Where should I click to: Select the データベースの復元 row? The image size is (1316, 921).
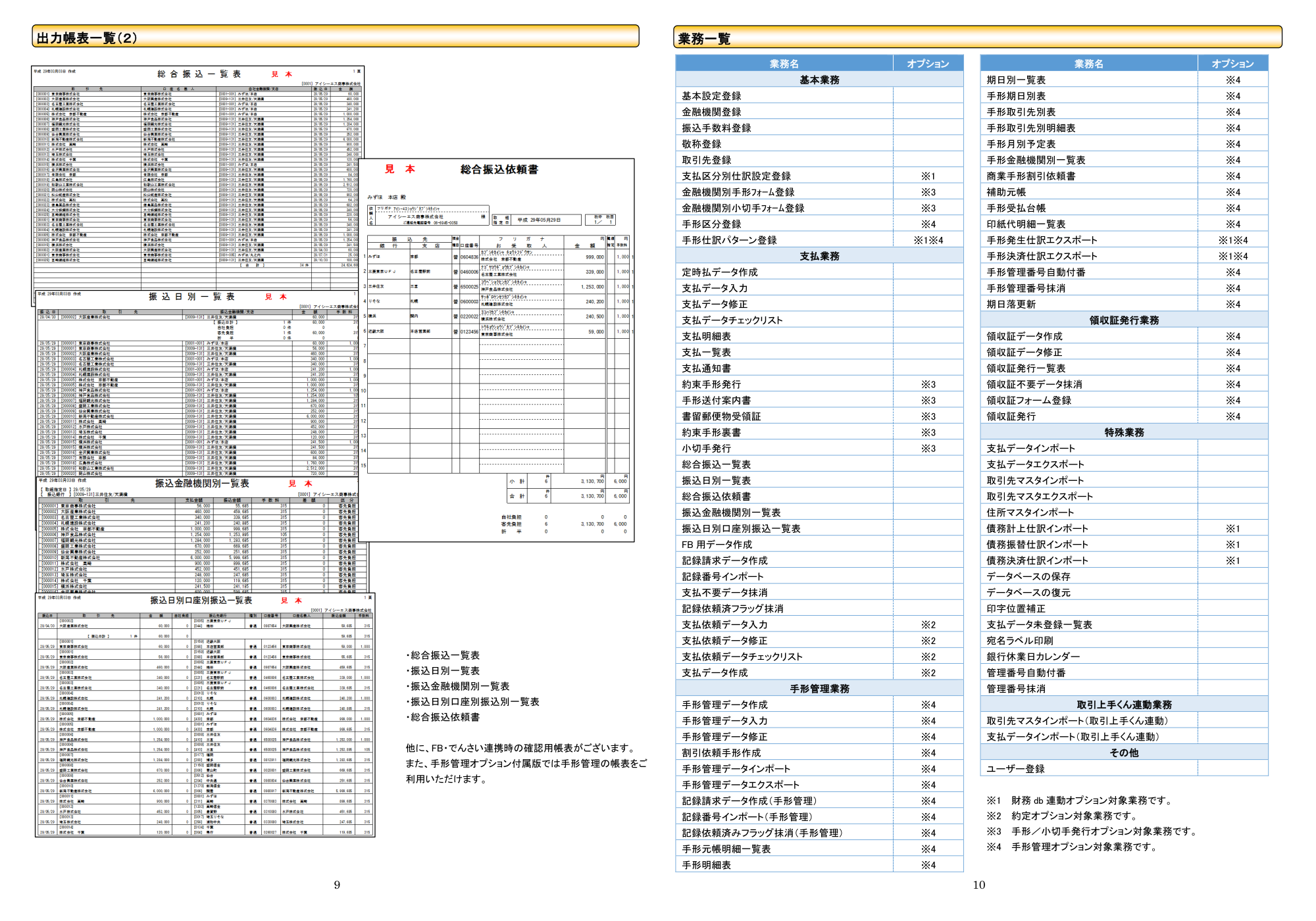(x=1124, y=593)
